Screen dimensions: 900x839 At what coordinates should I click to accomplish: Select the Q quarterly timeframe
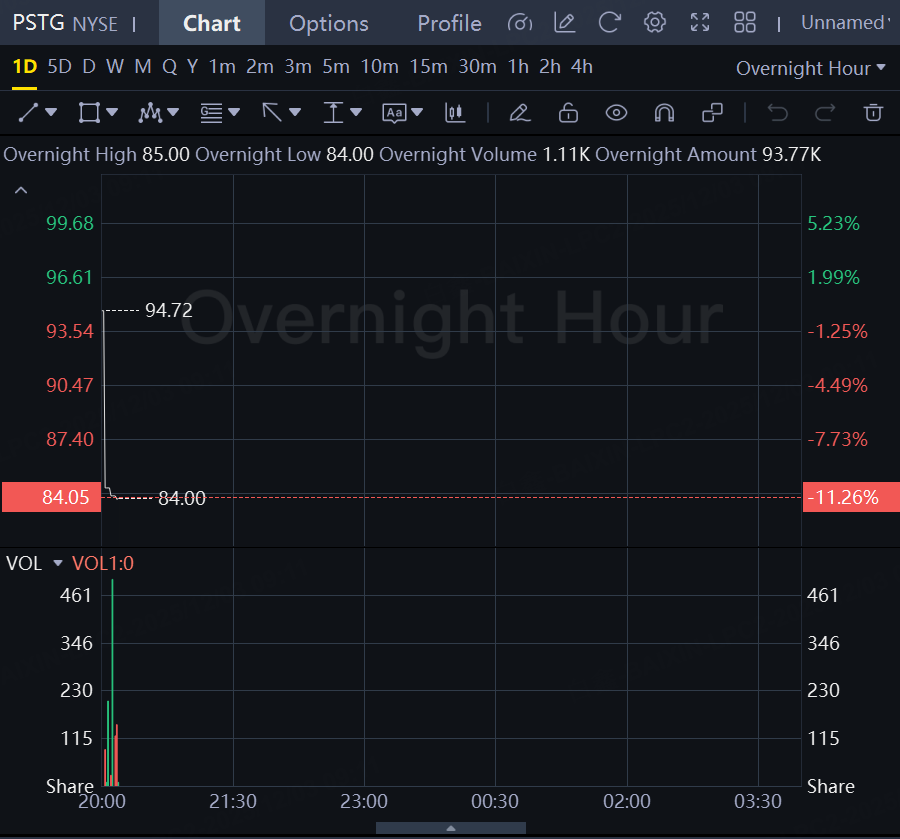click(x=169, y=67)
